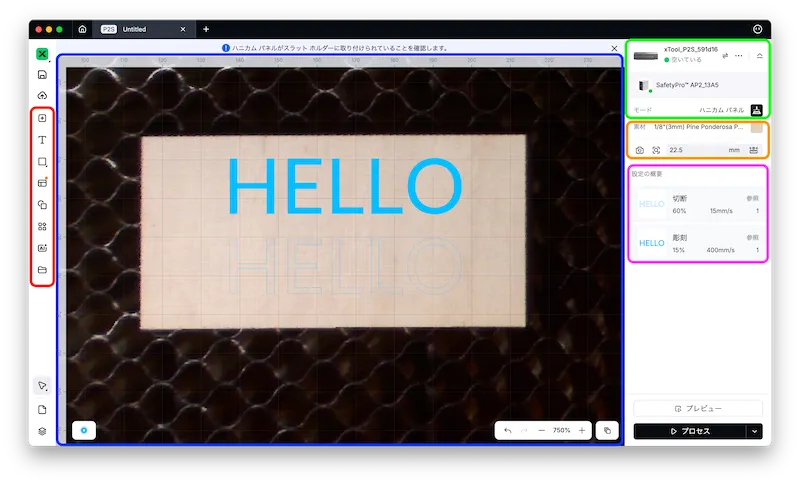This screenshot has width=800, height=484.
Task: Open a new tab with plus
Action: [206, 29]
